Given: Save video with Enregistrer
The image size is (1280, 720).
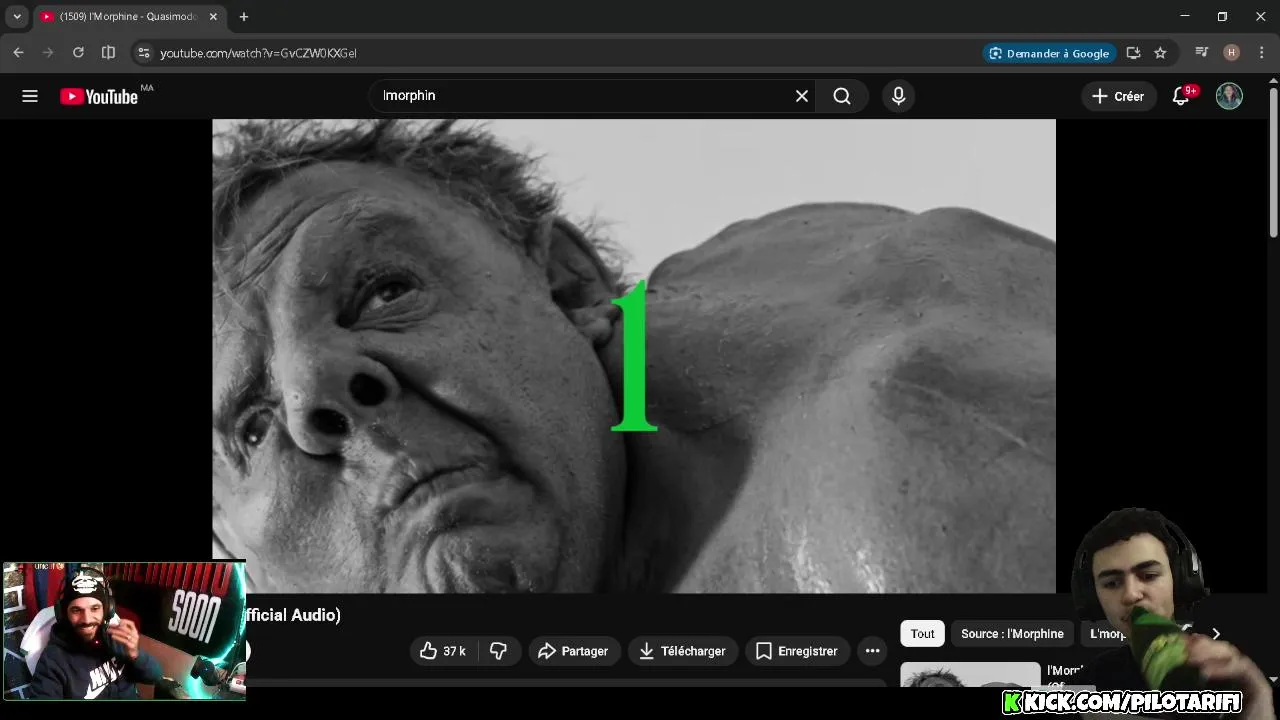Looking at the screenshot, I should (x=798, y=651).
